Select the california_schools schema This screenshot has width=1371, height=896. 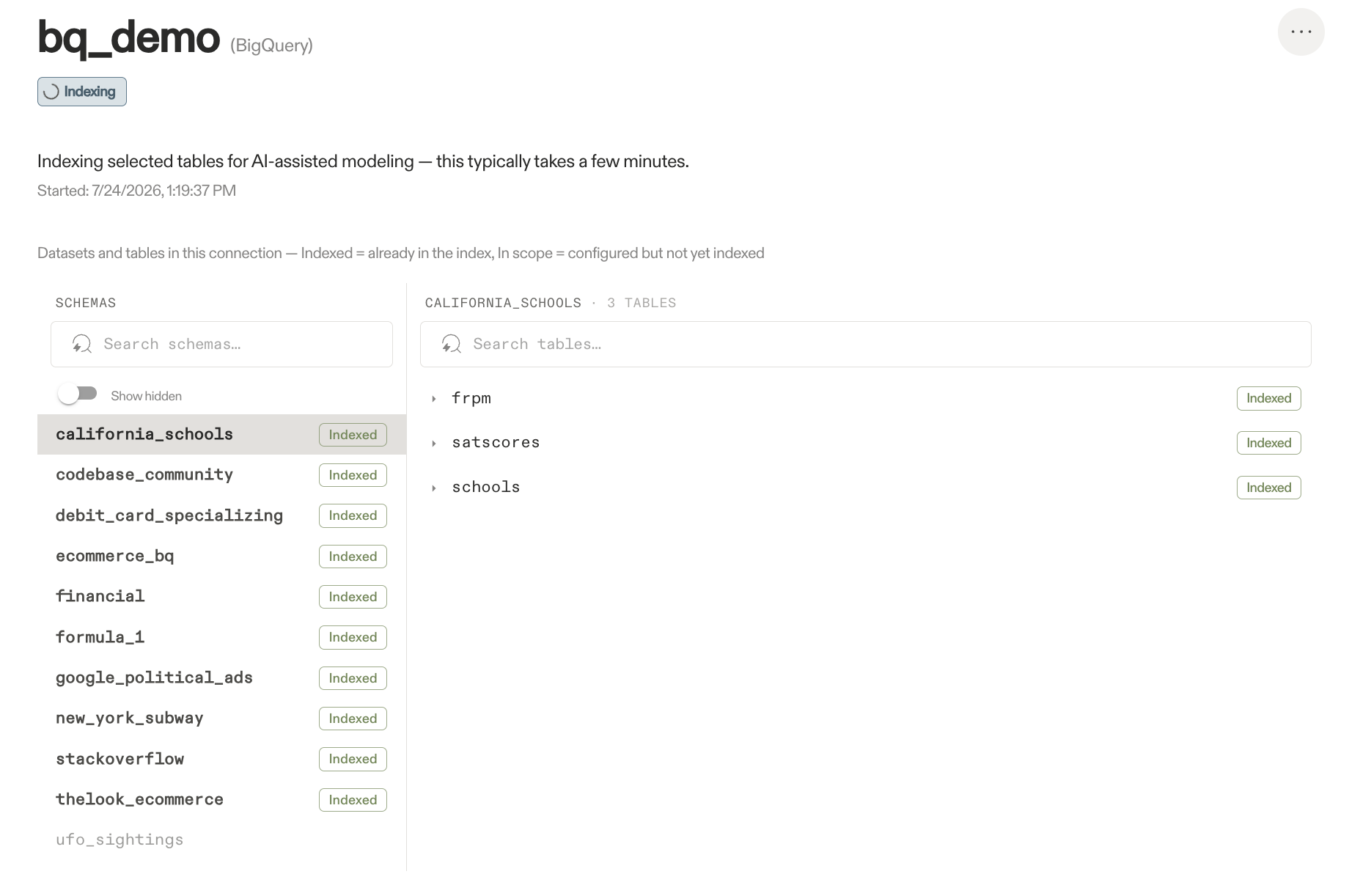tap(221, 434)
